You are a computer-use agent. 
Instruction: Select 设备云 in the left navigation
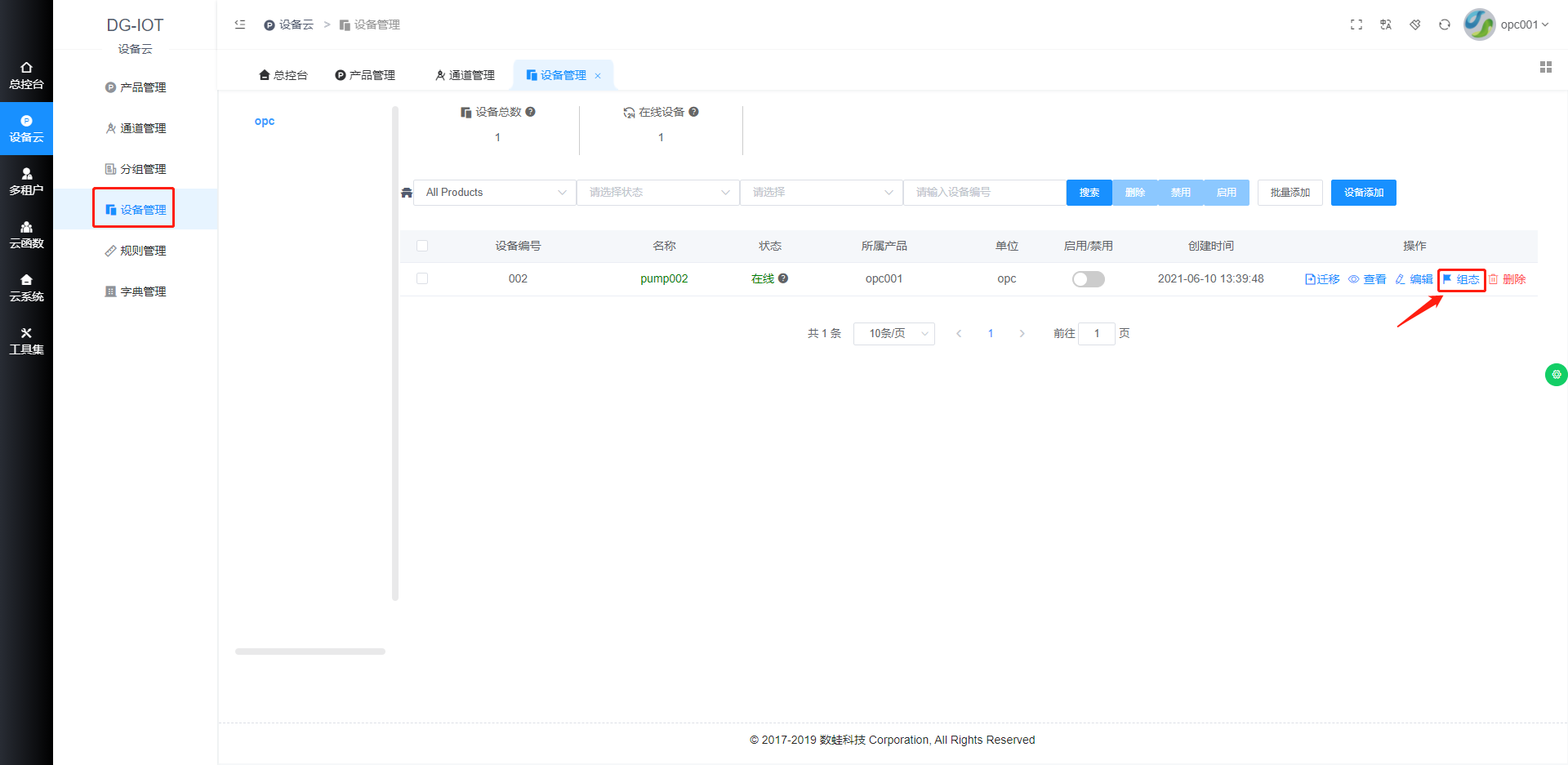point(26,128)
